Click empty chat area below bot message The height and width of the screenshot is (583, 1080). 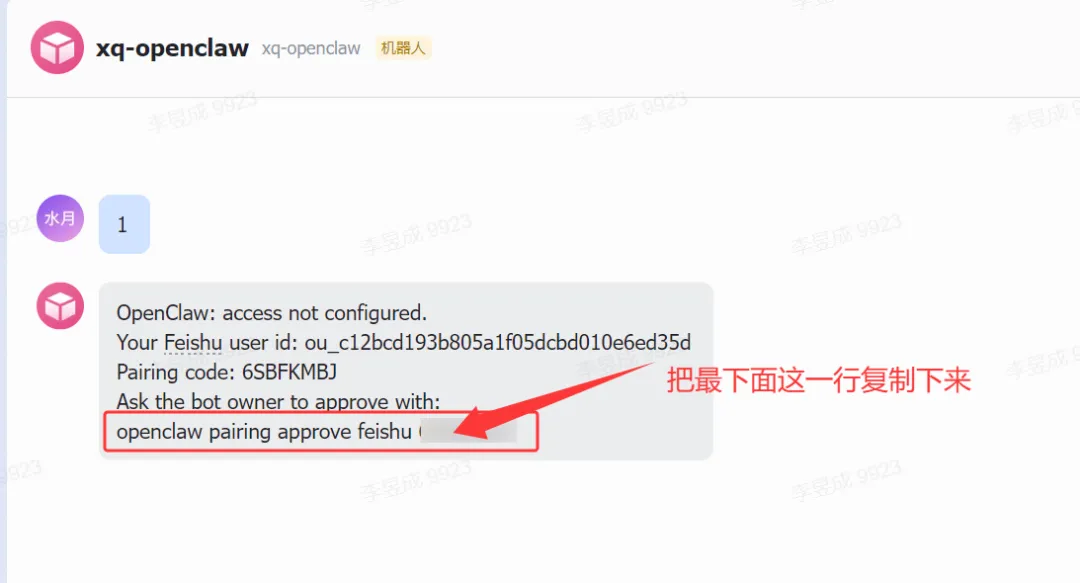(537, 524)
